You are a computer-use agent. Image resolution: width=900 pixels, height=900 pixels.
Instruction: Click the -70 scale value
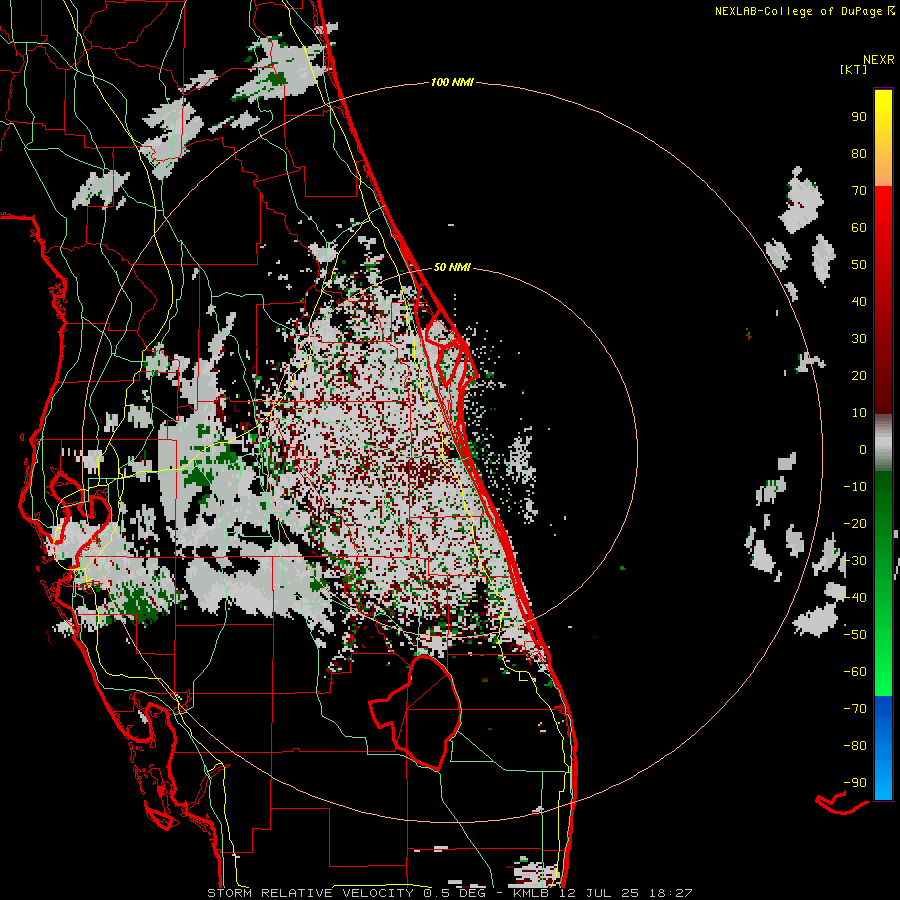coord(855,709)
